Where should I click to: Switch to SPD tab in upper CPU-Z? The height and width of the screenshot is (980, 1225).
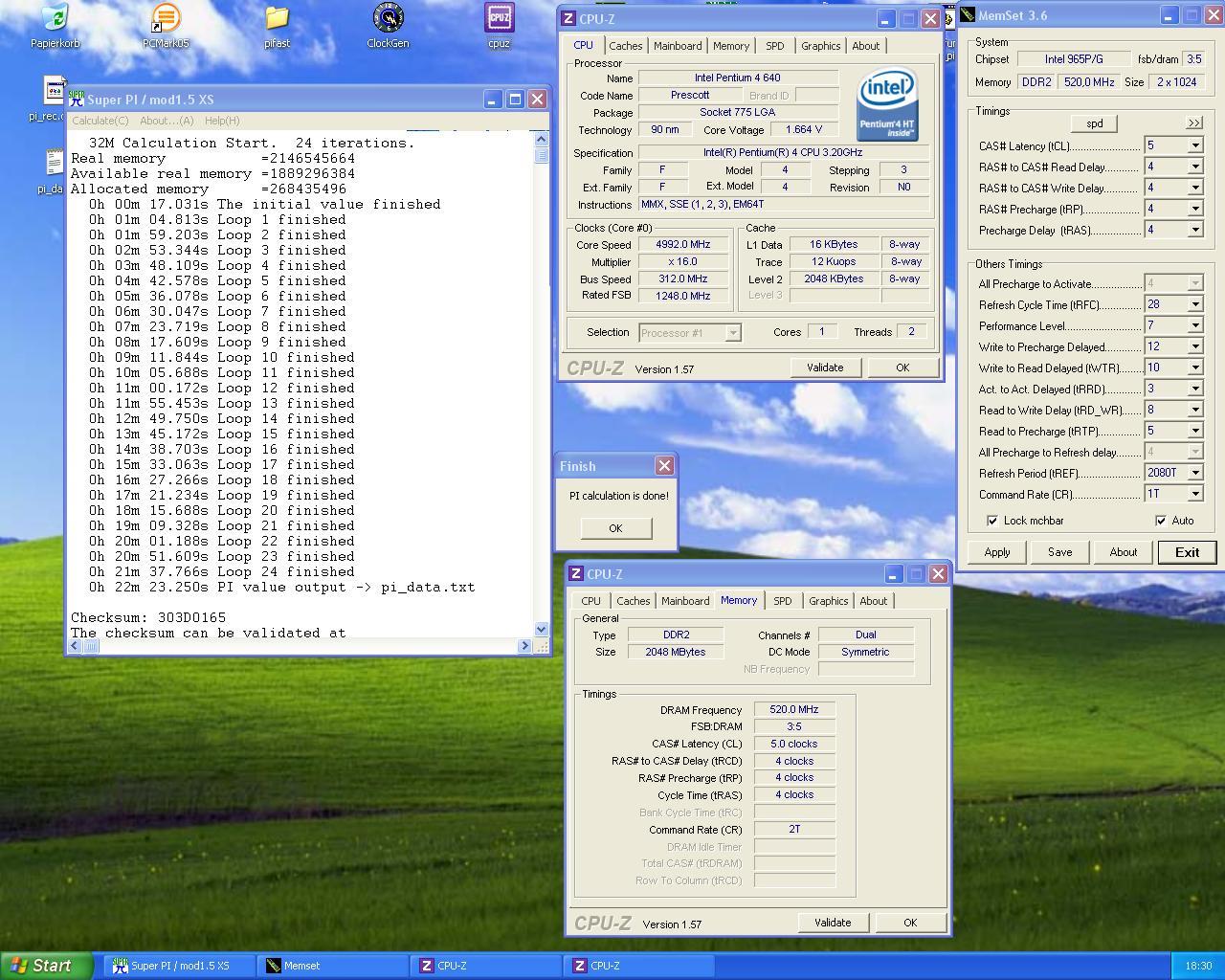[x=774, y=46]
